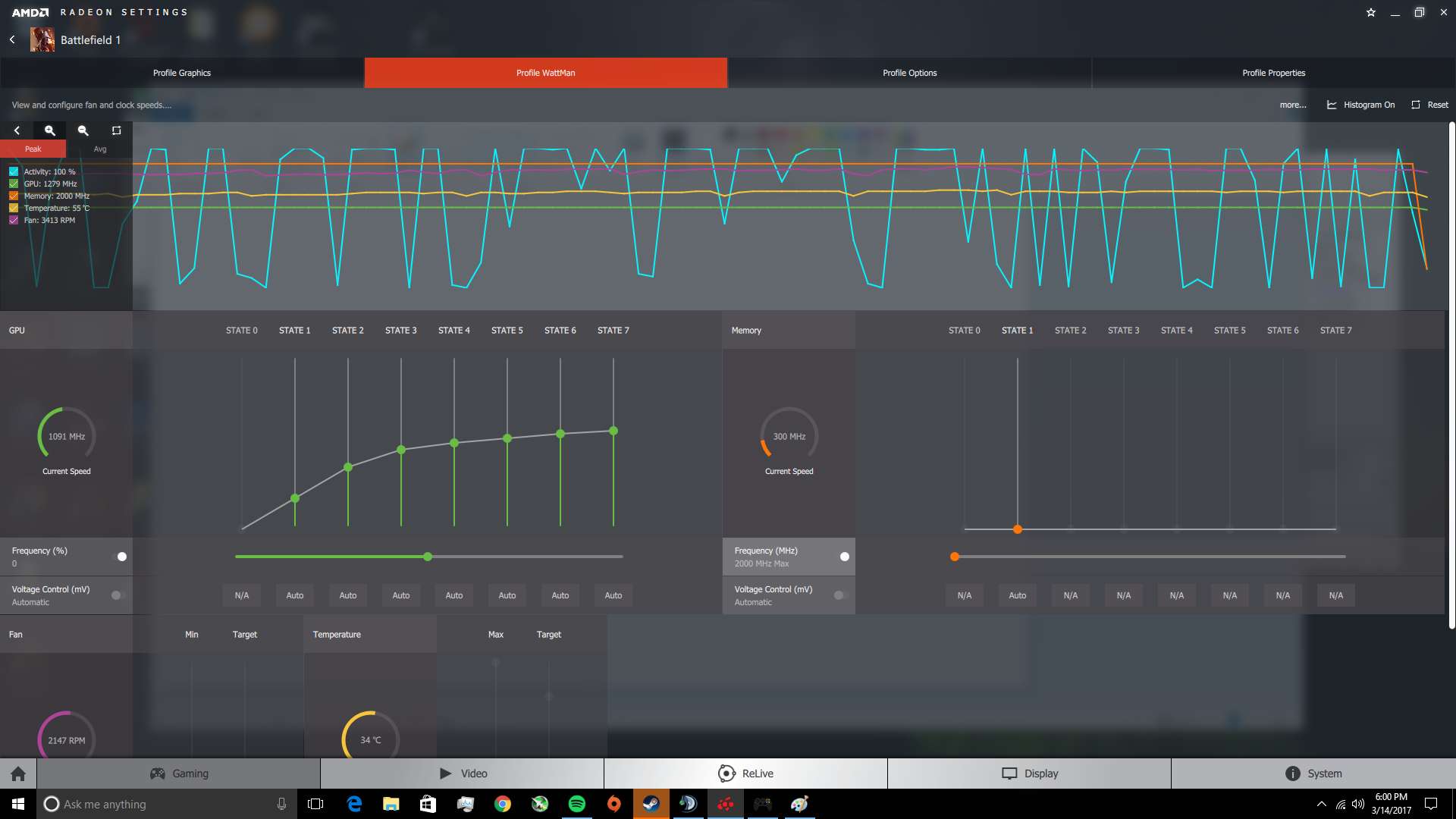1456x819 pixels.
Task: Click GPU State 0 voltage N/A field
Action: pos(242,595)
